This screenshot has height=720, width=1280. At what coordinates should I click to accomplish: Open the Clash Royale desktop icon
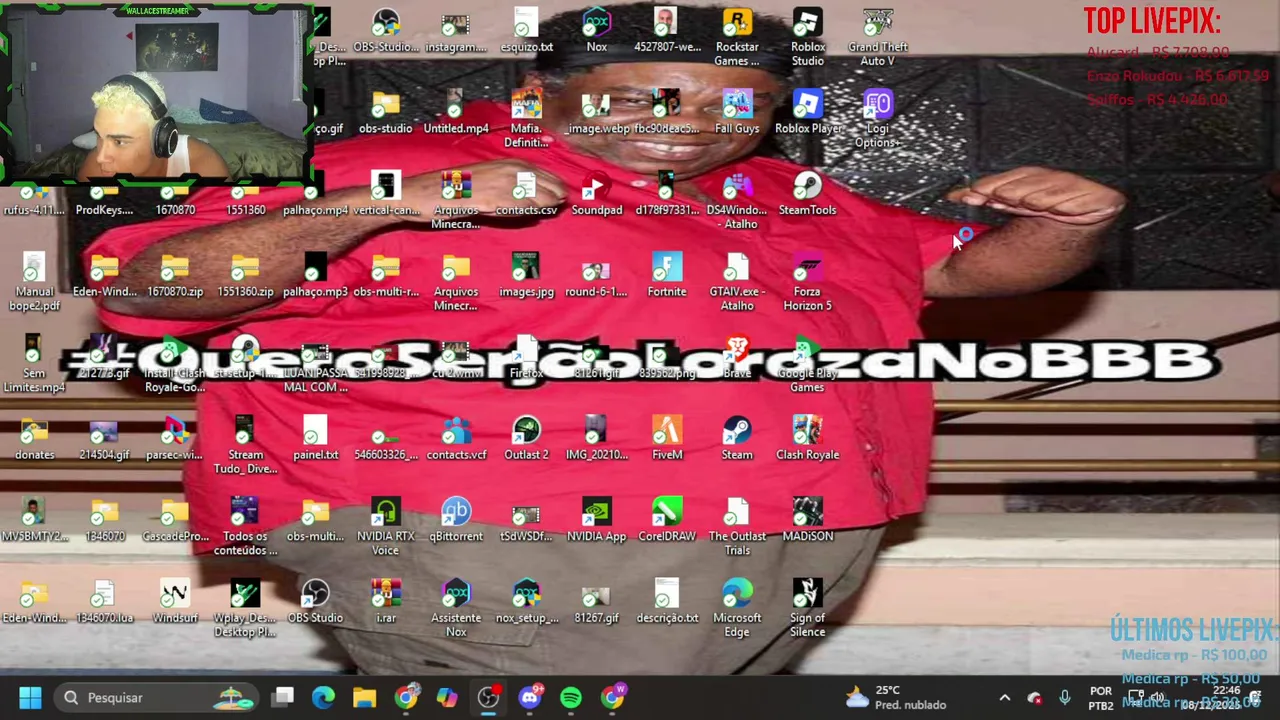[808, 439]
